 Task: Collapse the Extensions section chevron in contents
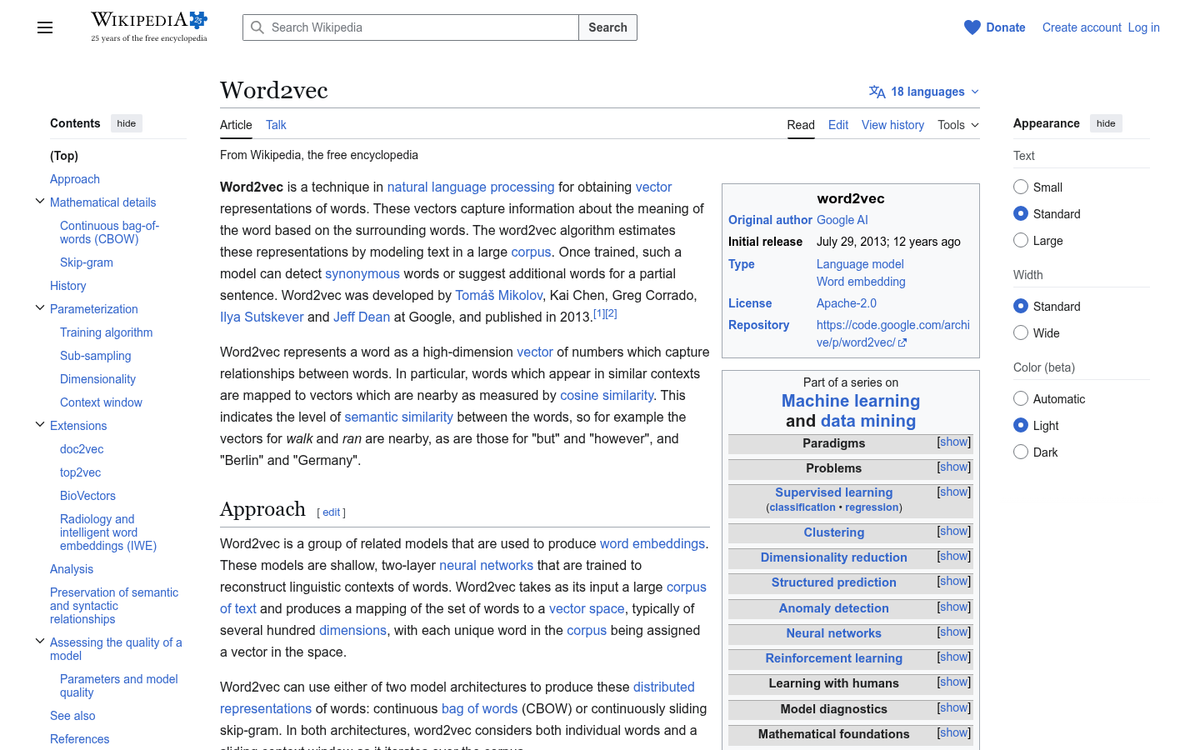click(x=40, y=425)
